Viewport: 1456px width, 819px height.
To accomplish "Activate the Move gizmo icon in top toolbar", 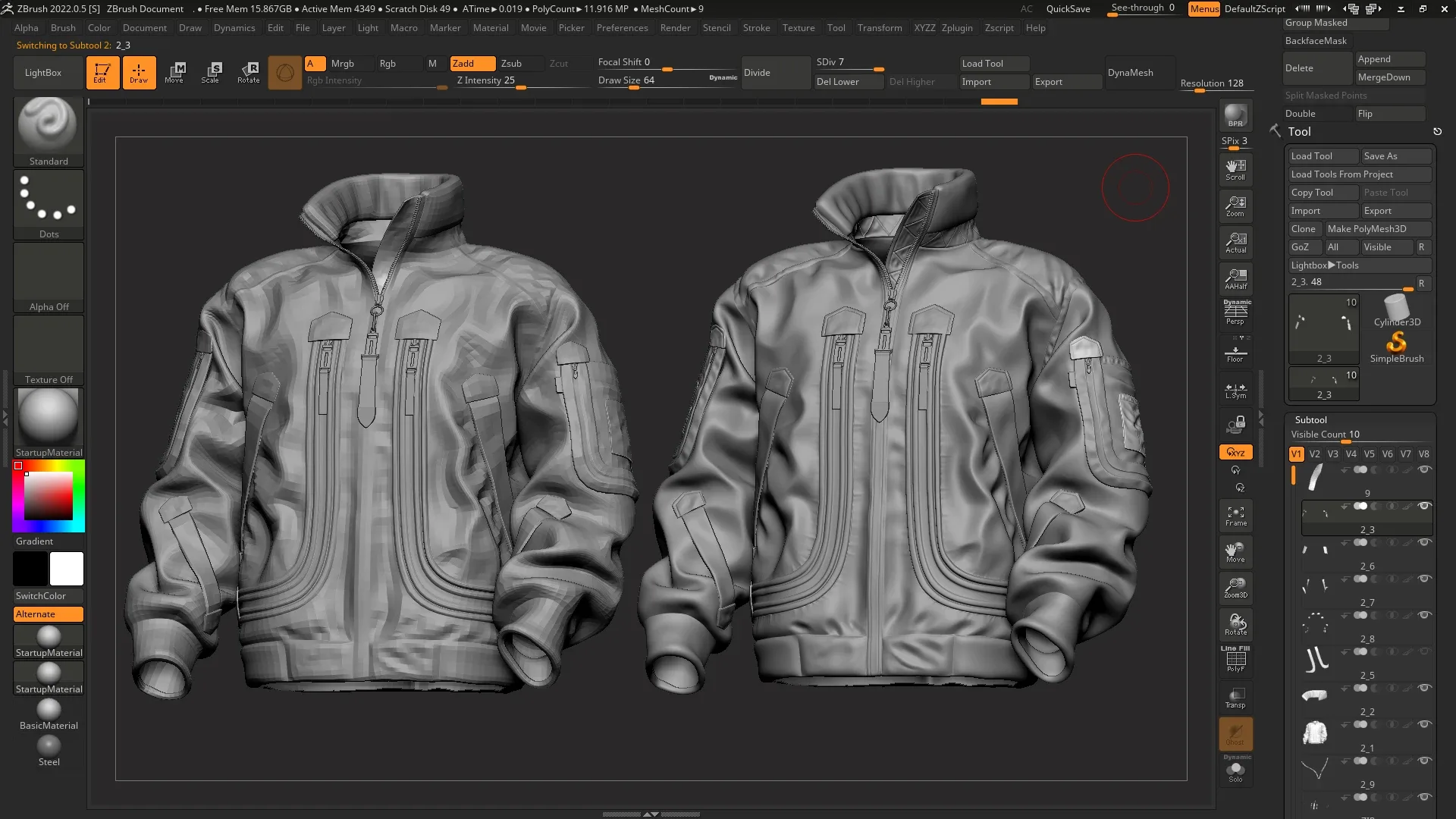I will (x=176, y=73).
